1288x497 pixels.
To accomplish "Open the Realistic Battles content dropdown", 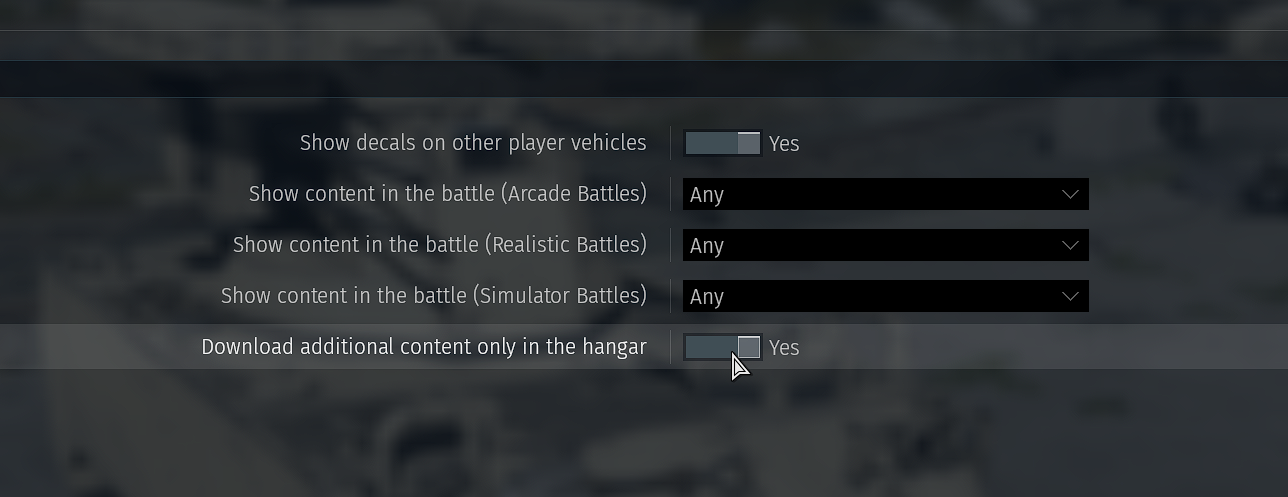I will pyautogui.click(x=885, y=245).
